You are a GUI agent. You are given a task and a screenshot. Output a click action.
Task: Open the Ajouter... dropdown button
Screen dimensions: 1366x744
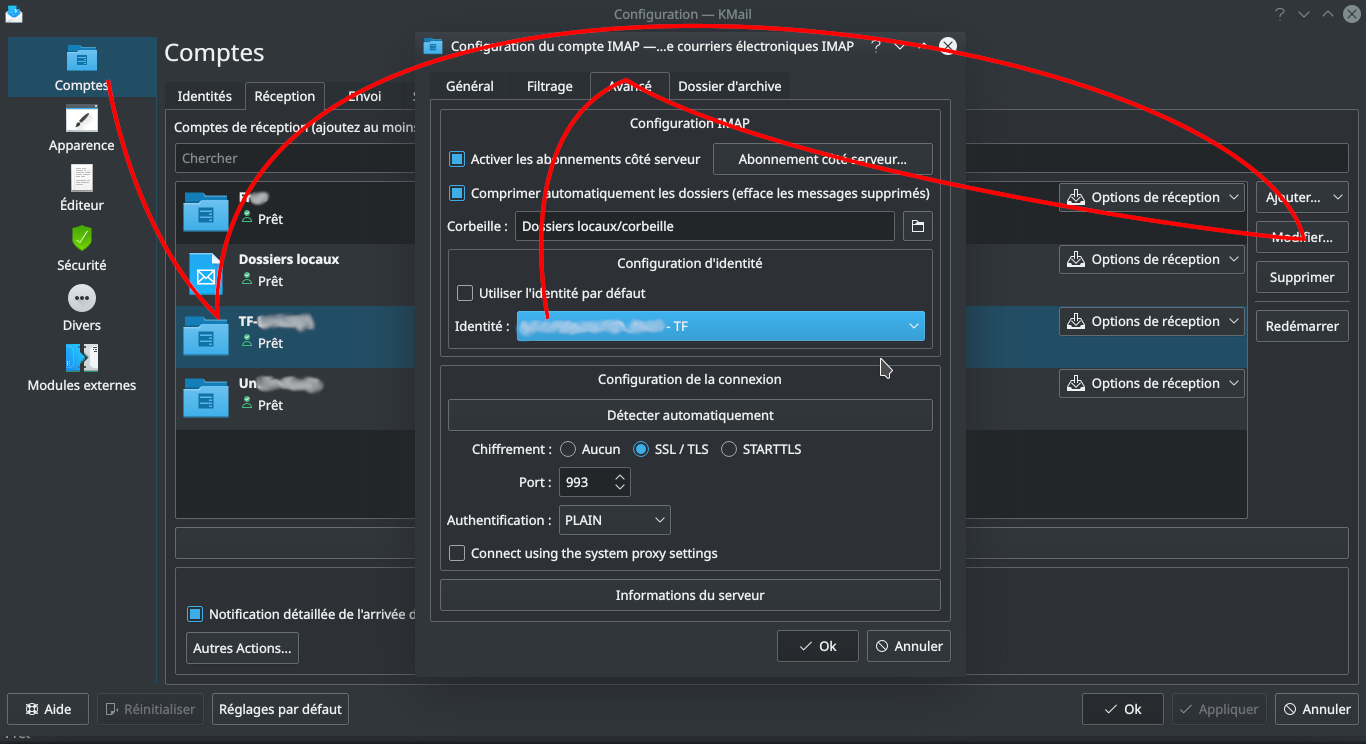point(1302,197)
